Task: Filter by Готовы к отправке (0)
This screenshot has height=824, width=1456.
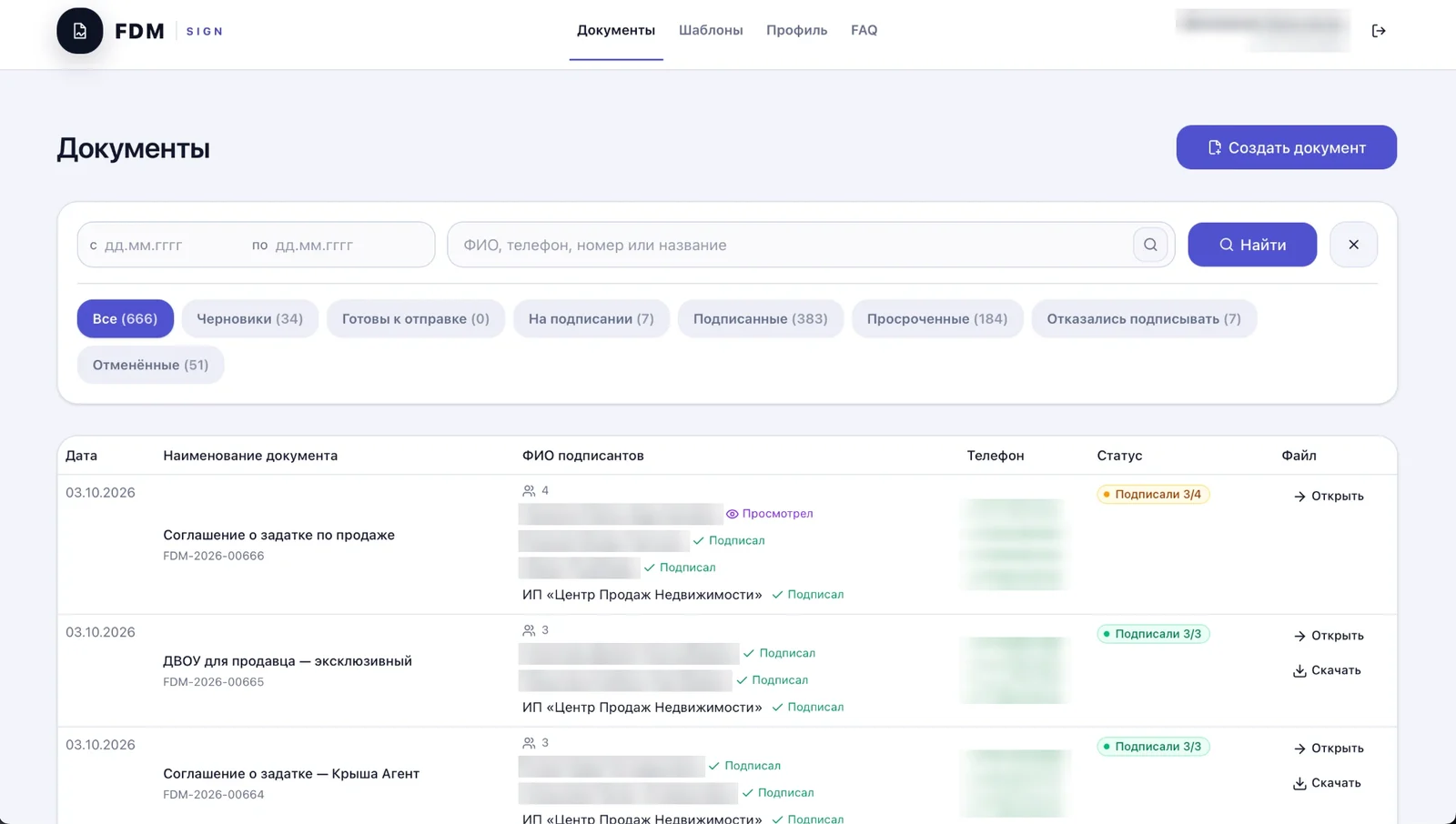Action: (x=415, y=319)
